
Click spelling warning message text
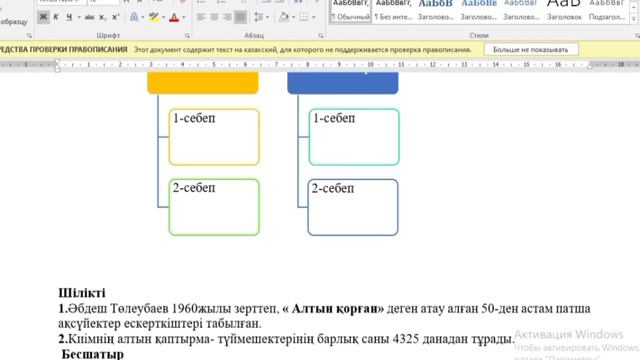tap(302, 50)
